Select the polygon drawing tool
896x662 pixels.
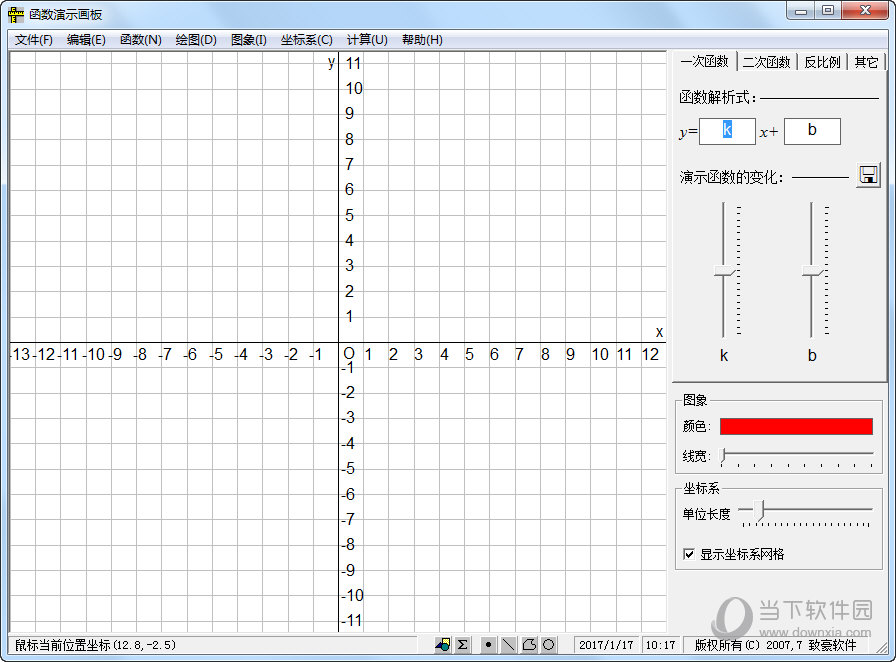[x=529, y=645]
